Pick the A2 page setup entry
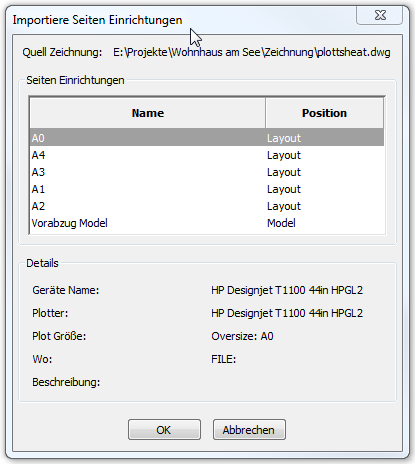This screenshot has height=464, width=415. click(207, 206)
